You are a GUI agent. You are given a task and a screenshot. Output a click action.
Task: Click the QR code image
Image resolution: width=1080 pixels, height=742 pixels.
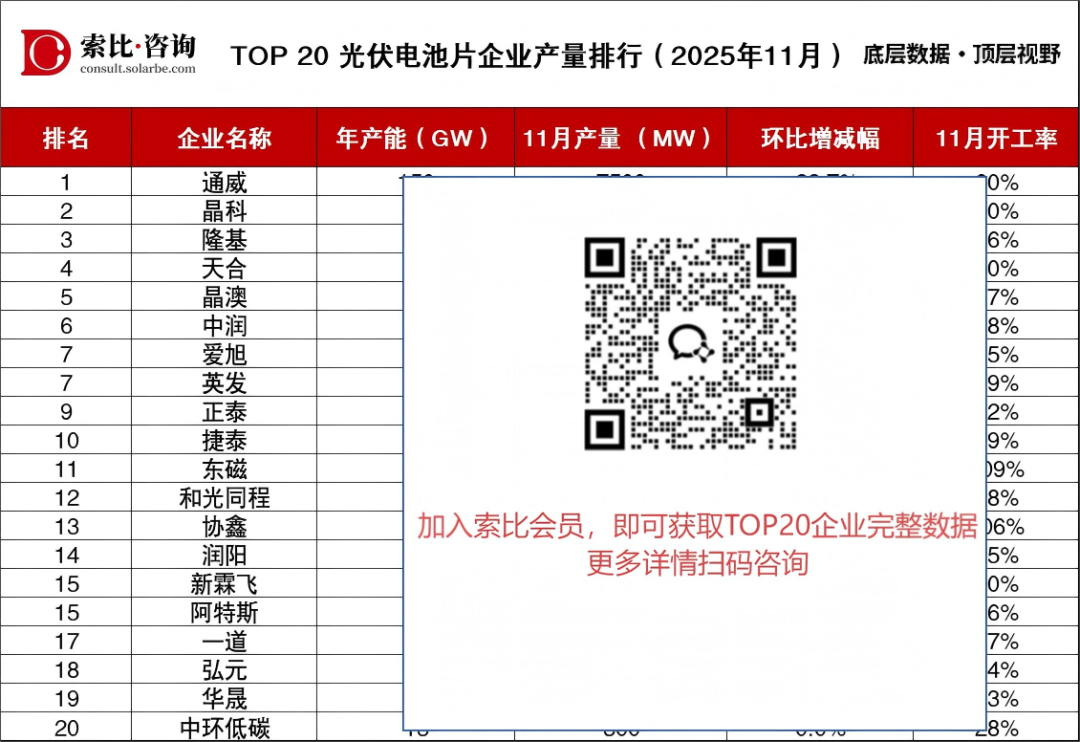click(x=690, y=343)
